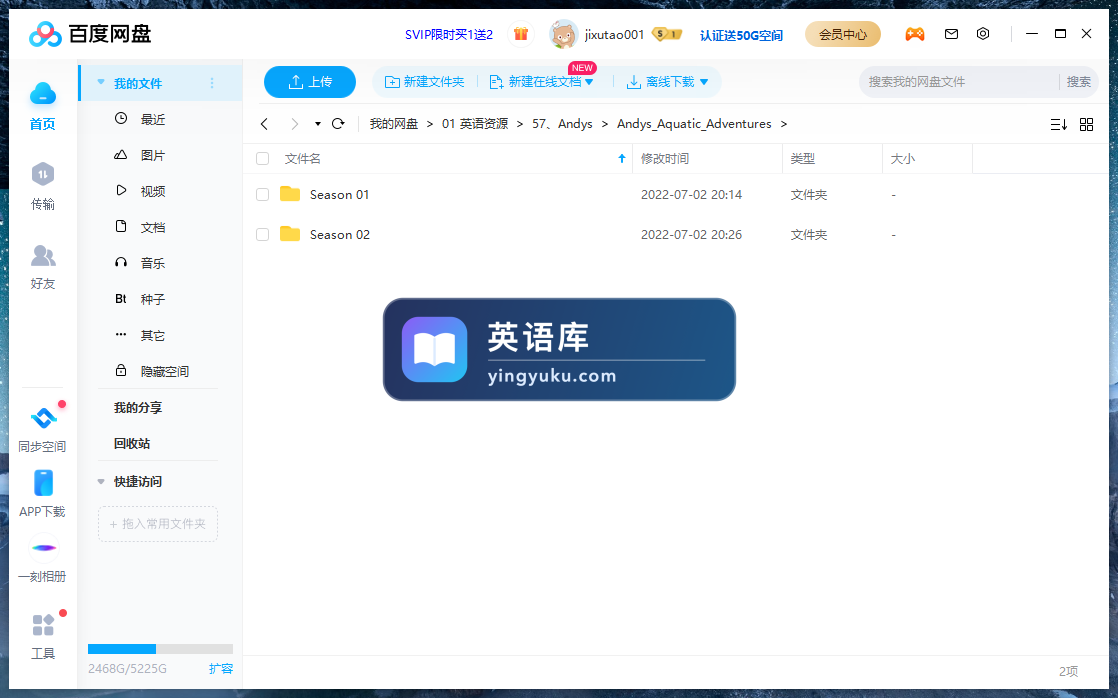
Task: Click the sort ascending arrow in 文件名 column
Action: pyautogui.click(x=622, y=158)
